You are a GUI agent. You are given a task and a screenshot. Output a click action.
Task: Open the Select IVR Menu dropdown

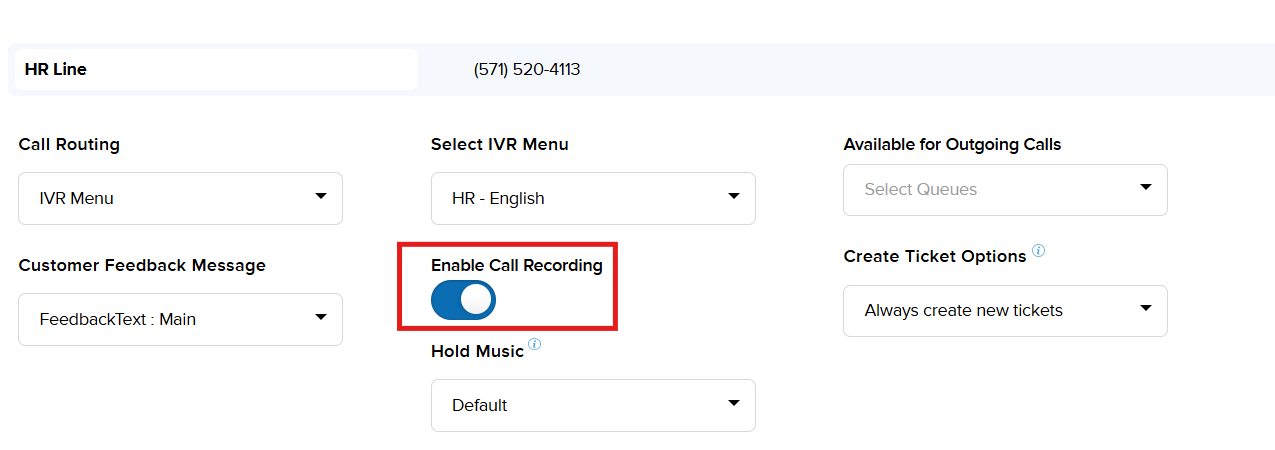(x=592, y=198)
